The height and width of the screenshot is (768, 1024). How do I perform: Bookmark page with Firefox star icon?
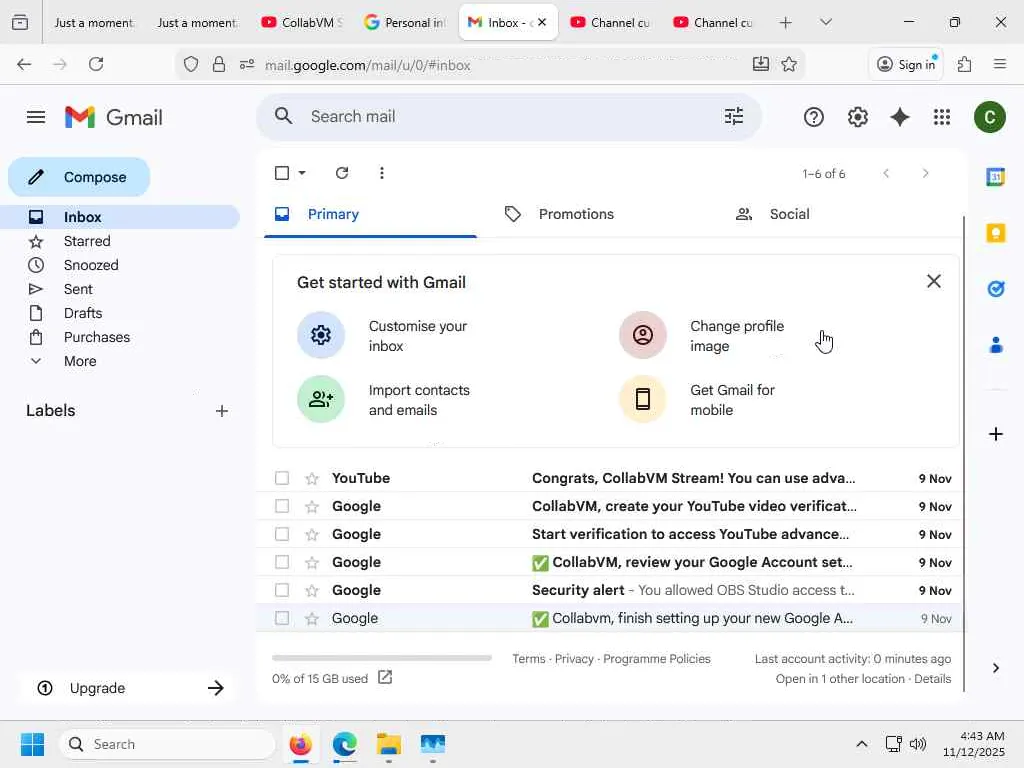click(x=789, y=64)
